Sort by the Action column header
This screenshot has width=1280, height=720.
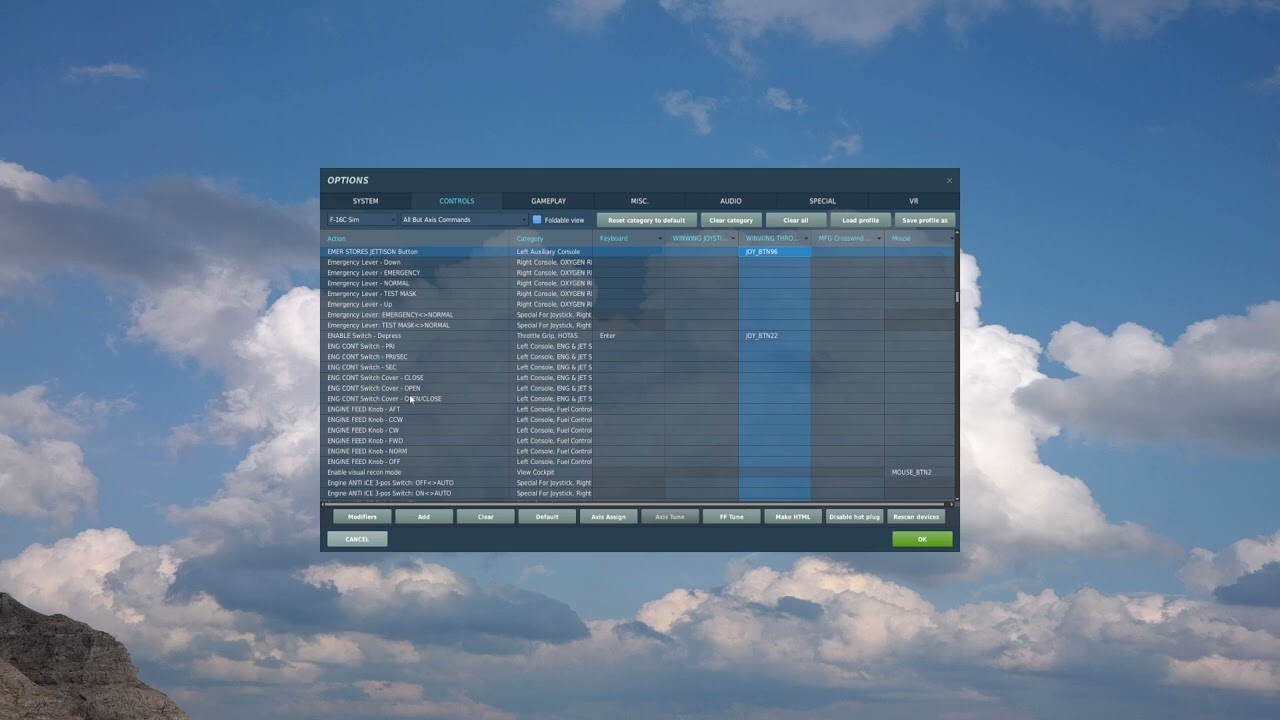point(416,238)
